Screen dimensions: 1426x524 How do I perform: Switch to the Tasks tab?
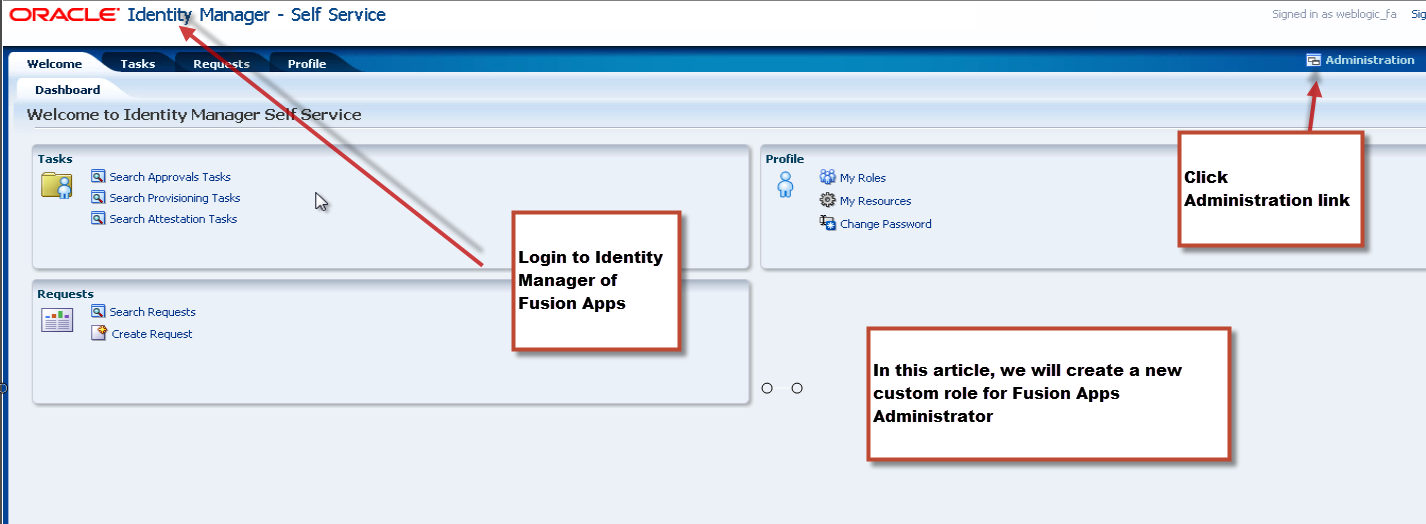click(138, 63)
